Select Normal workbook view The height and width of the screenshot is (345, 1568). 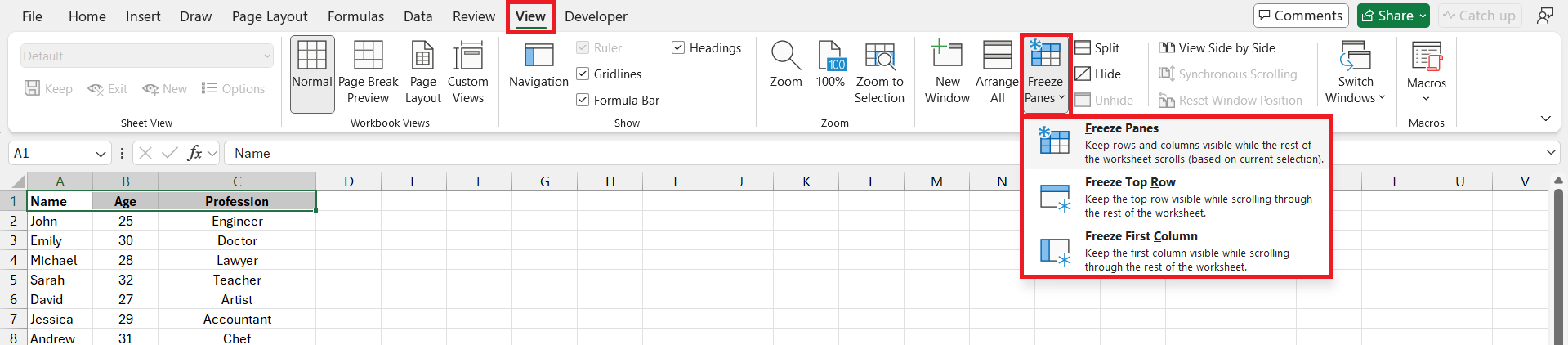pos(312,74)
